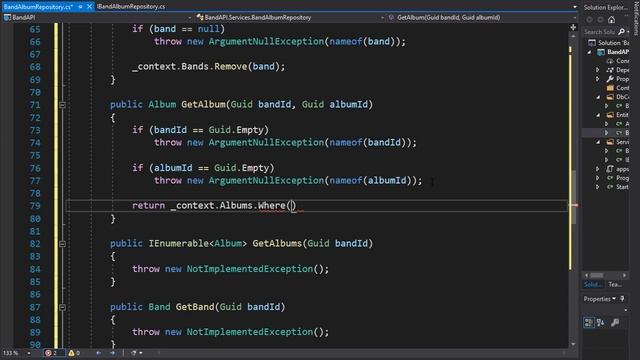Open the IBandAlbumRepository.cs tab
The height and width of the screenshot is (360, 640).
click(131, 7)
